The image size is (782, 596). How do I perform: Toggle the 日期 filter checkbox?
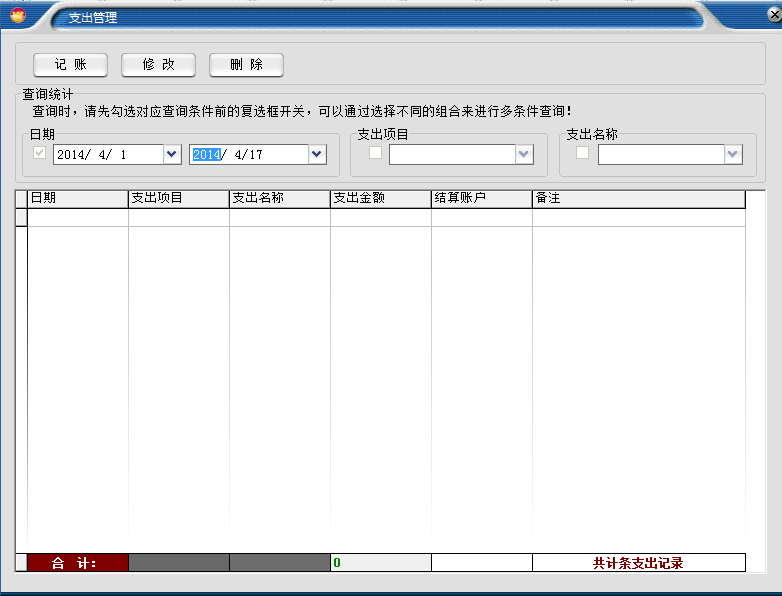tap(40, 154)
